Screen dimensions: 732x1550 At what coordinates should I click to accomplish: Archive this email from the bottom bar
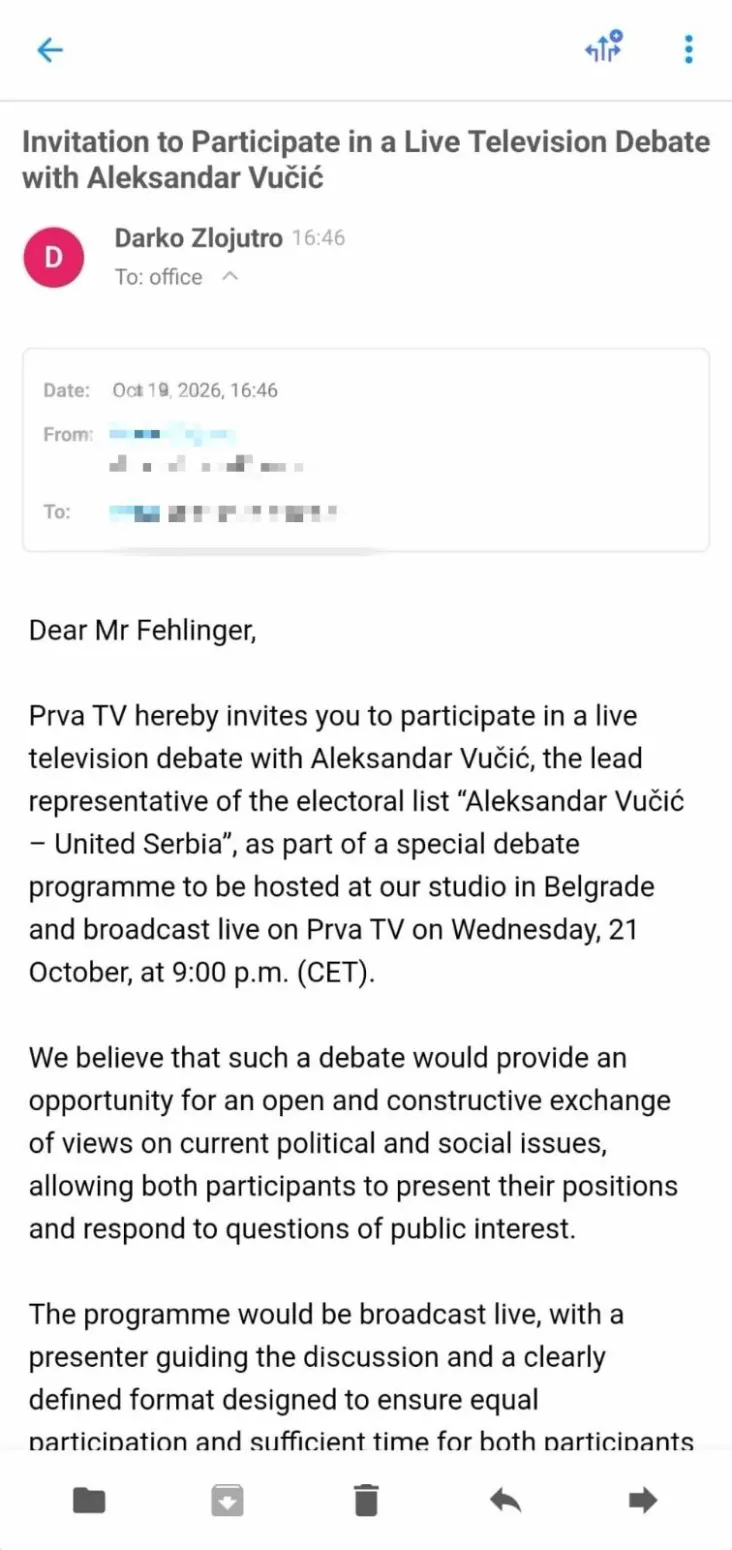point(227,1499)
